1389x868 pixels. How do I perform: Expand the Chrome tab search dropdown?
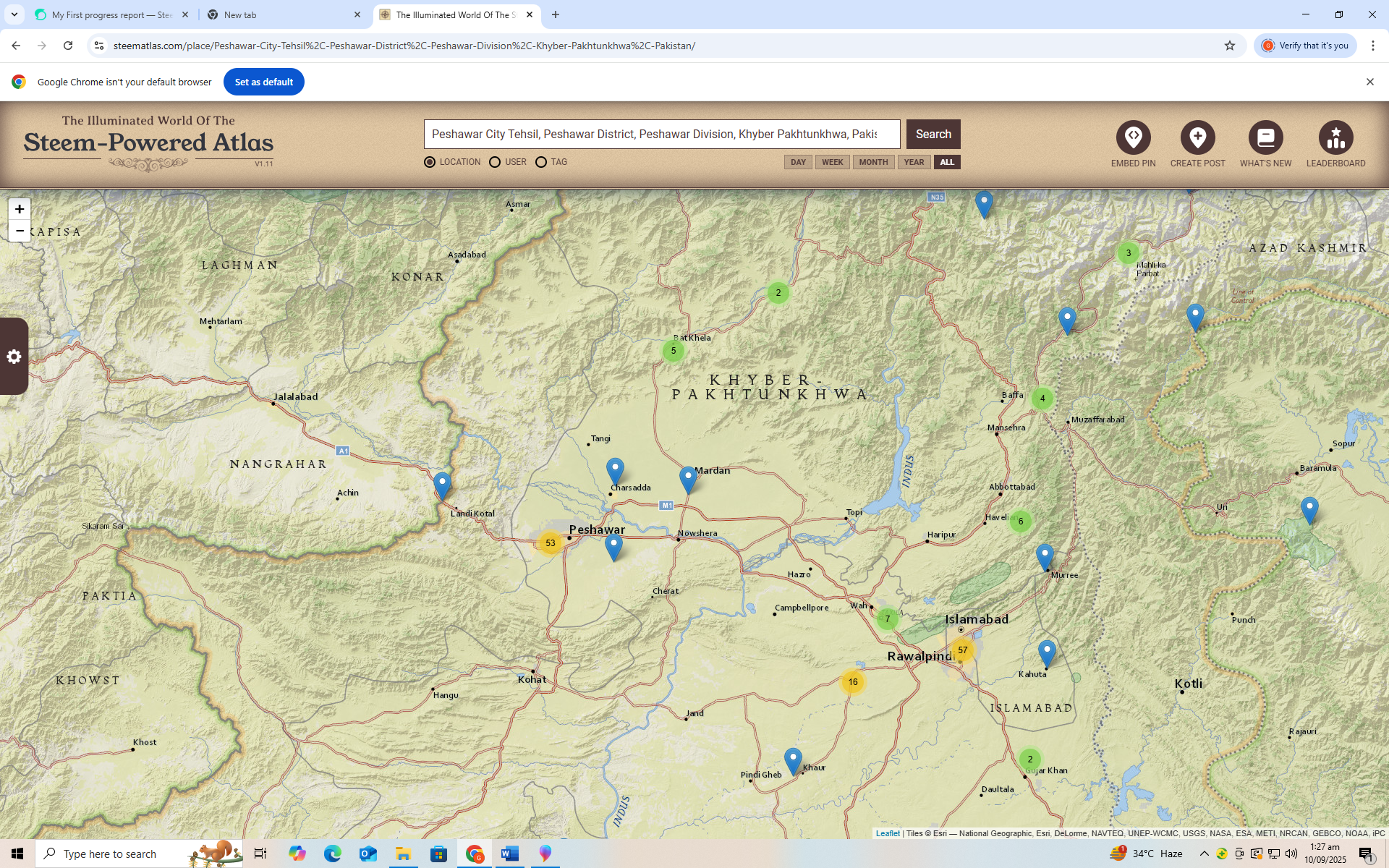tap(14, 14)
